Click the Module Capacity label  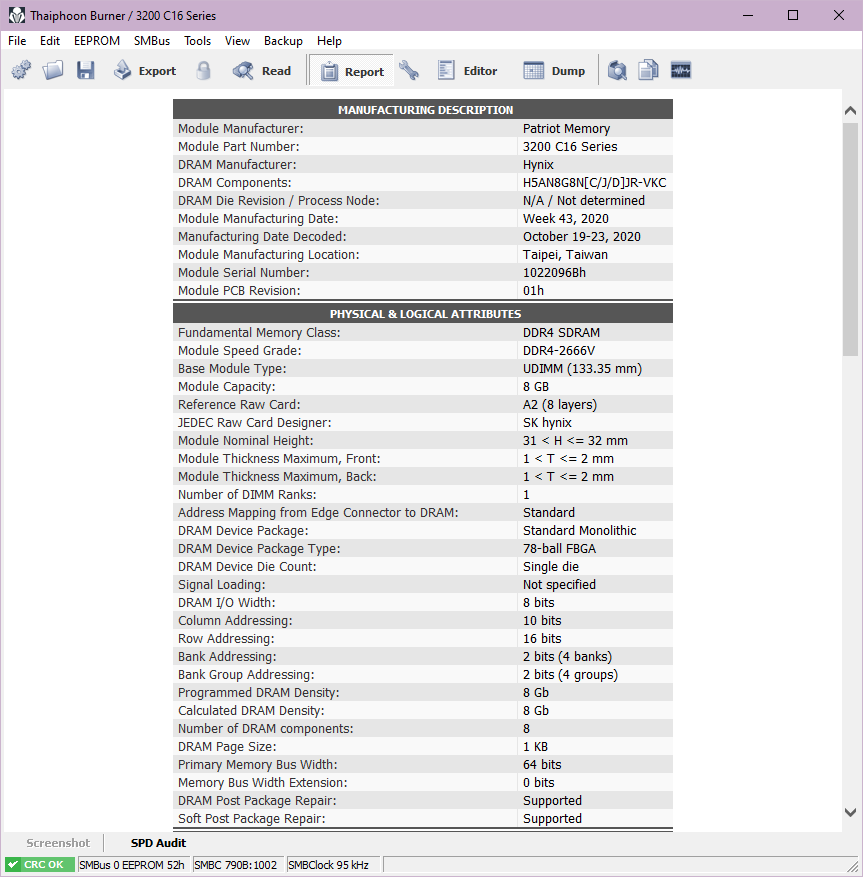click(227, 386)
